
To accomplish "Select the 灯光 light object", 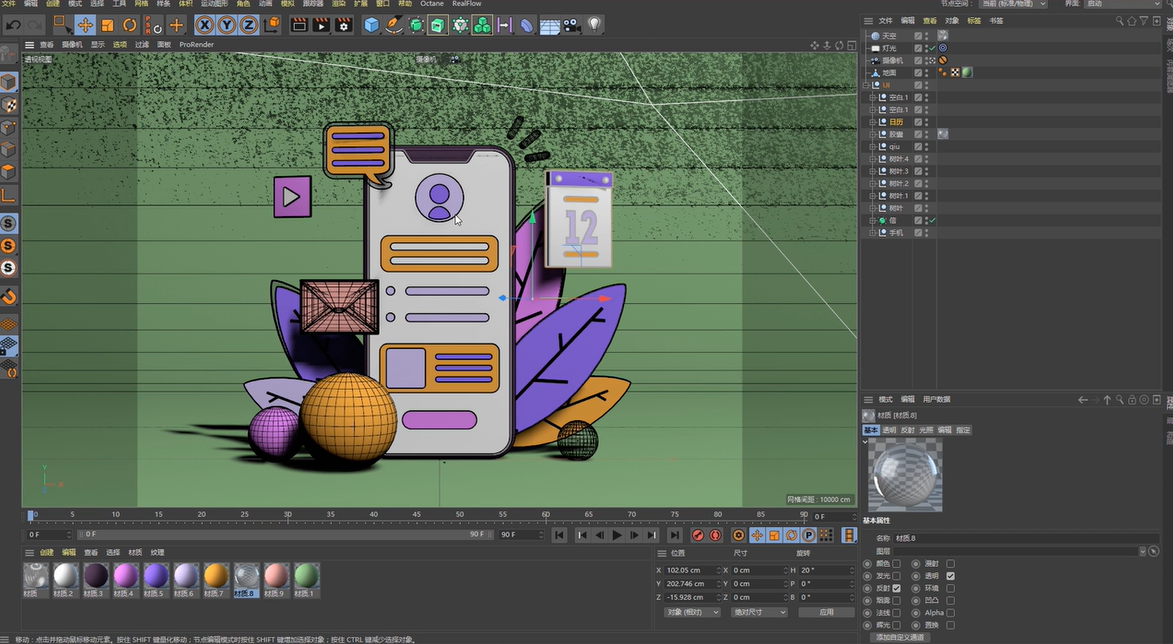I will pos(889,48).
